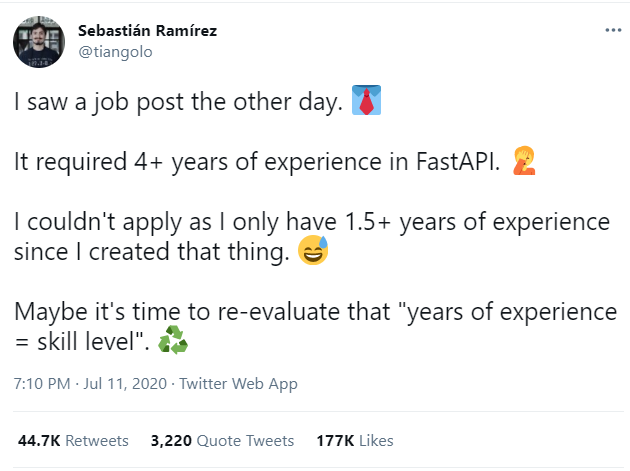Show the 177K Likes list
This screenshot has height=471, width=630.
354,440
